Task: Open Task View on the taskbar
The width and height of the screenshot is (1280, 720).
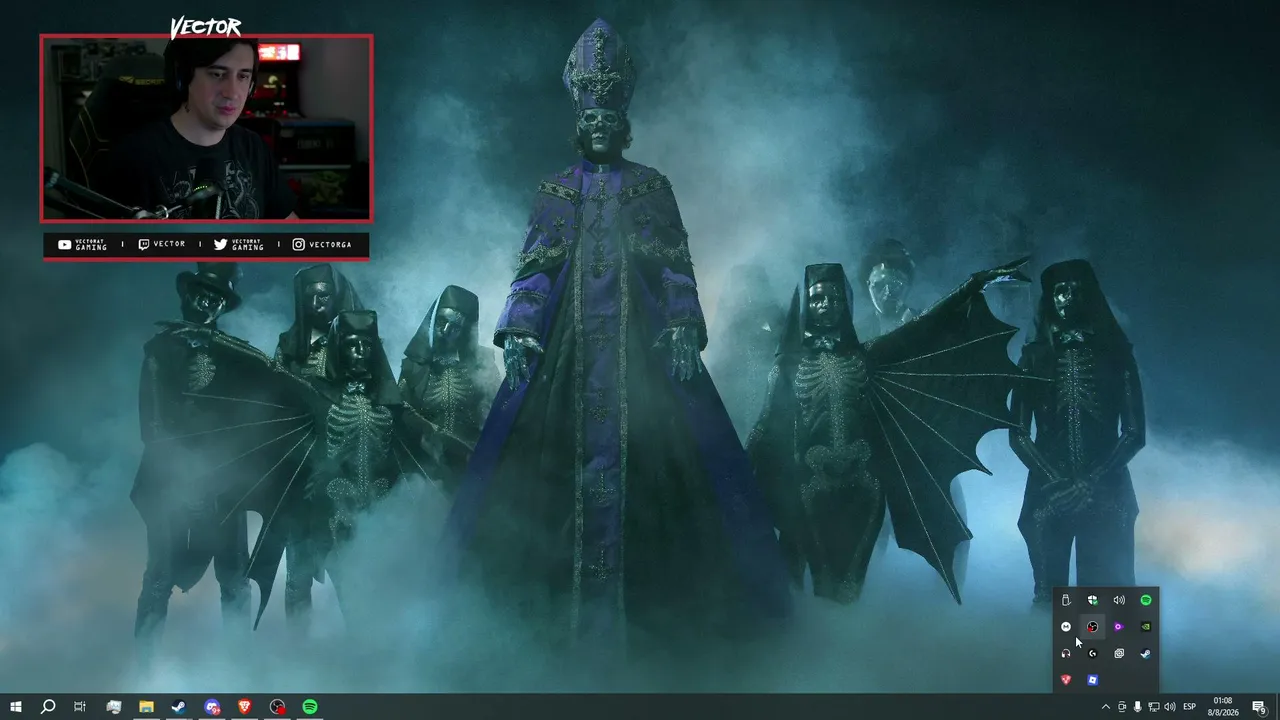Action: pos(80,707)
